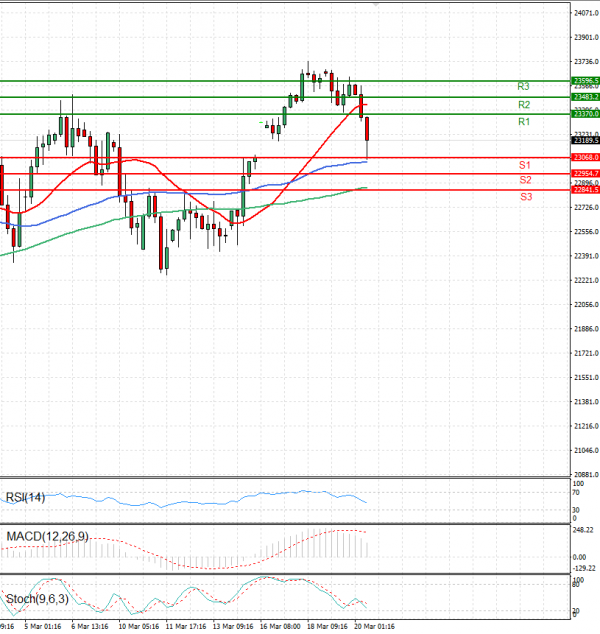Click the 20 Mar 01:16 time label
This screenshot has height=634, width=600.
tap(375, 626)
